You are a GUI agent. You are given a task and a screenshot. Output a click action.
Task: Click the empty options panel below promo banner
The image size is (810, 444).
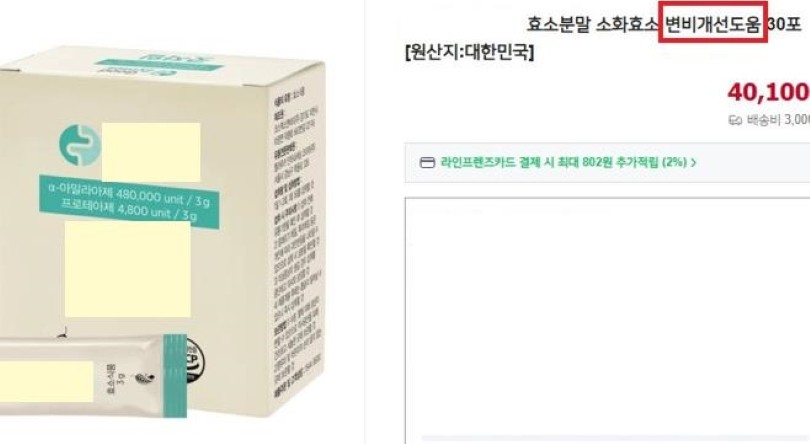coord(608,318)
